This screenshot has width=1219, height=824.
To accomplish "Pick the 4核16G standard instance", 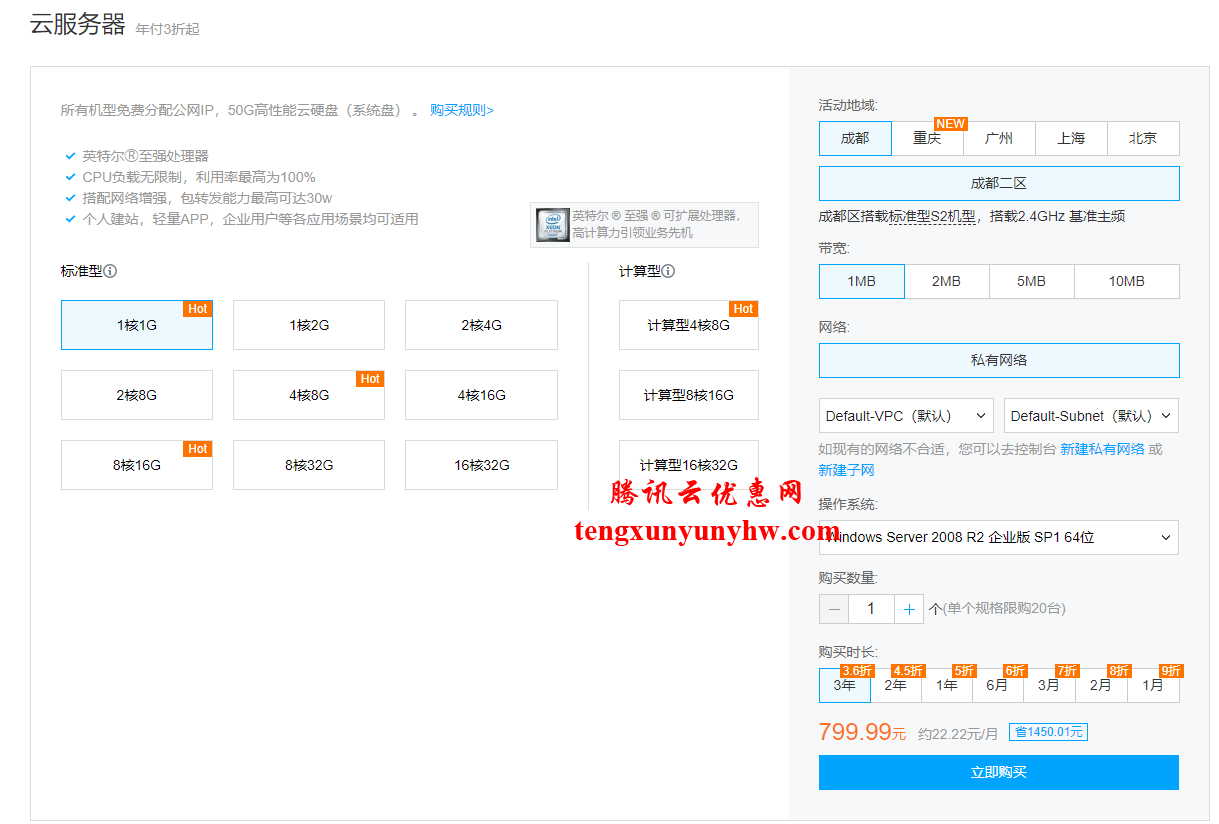I will pyautogui.click(x=481, y=395).
